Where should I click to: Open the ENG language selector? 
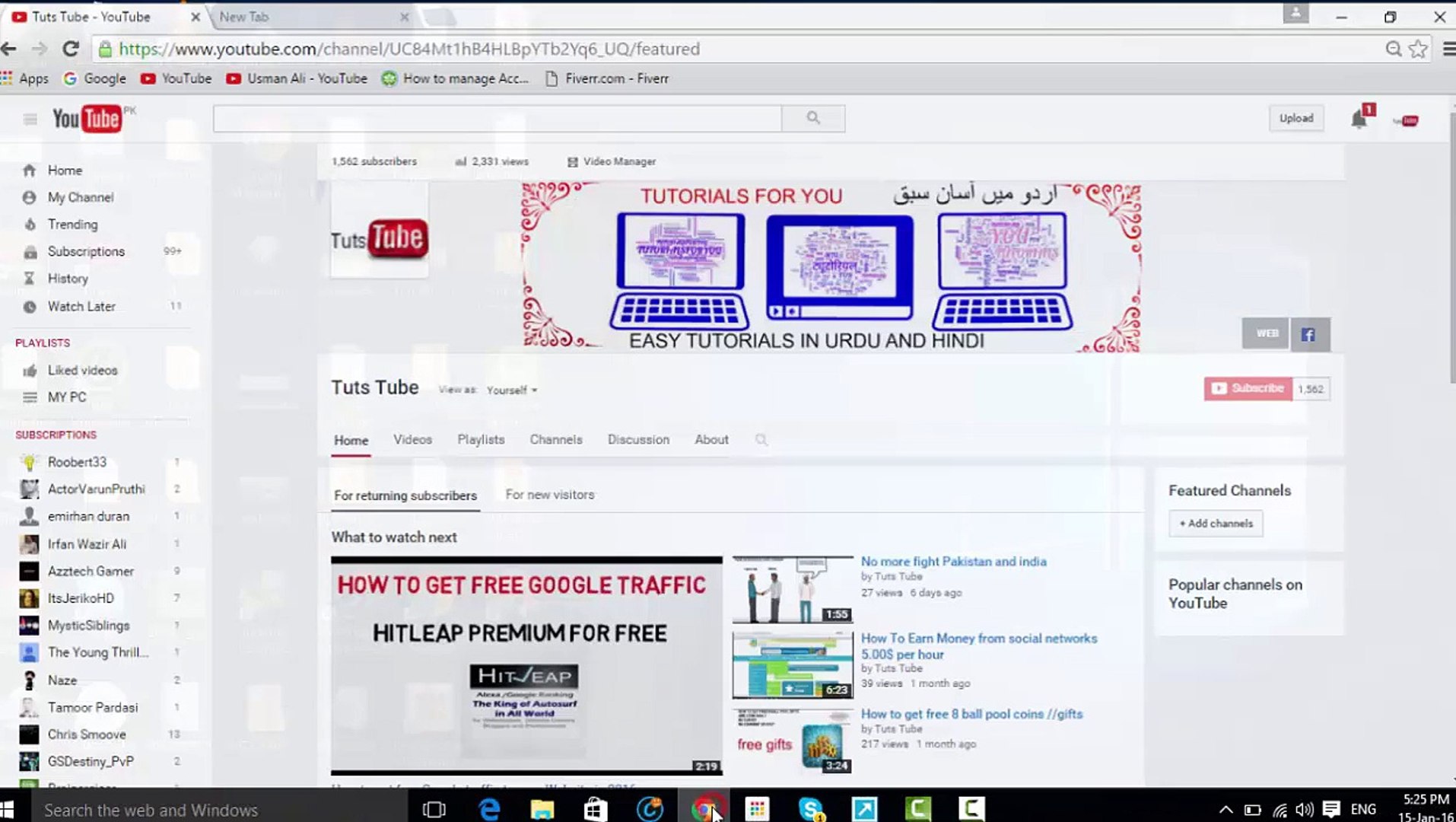1362,809
